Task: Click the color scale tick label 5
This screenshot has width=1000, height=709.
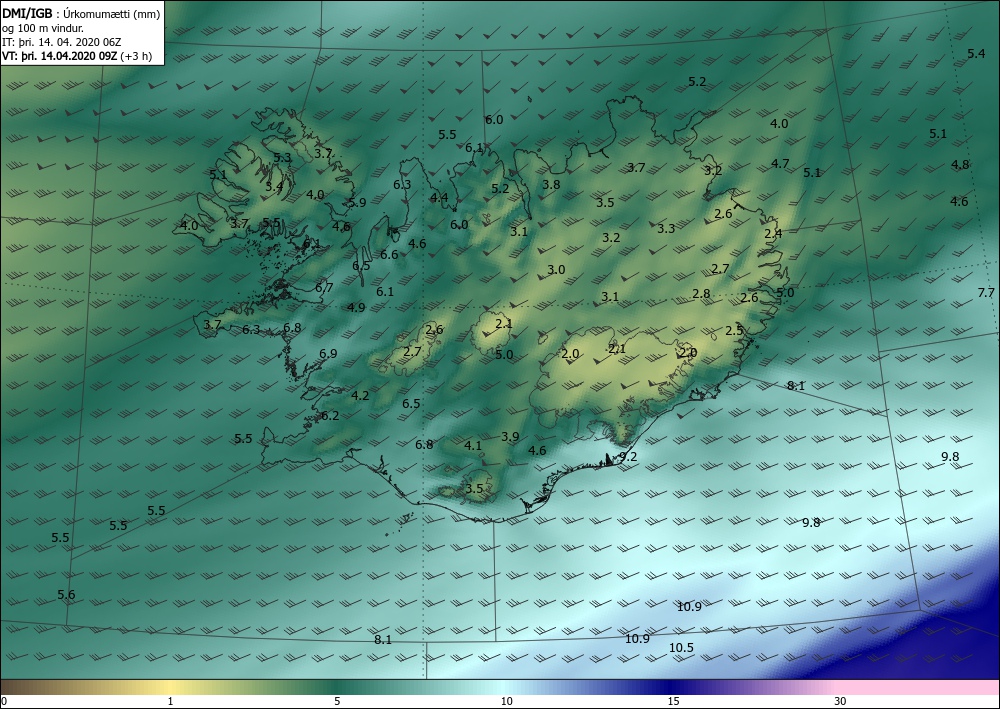Action: (337, 701)
